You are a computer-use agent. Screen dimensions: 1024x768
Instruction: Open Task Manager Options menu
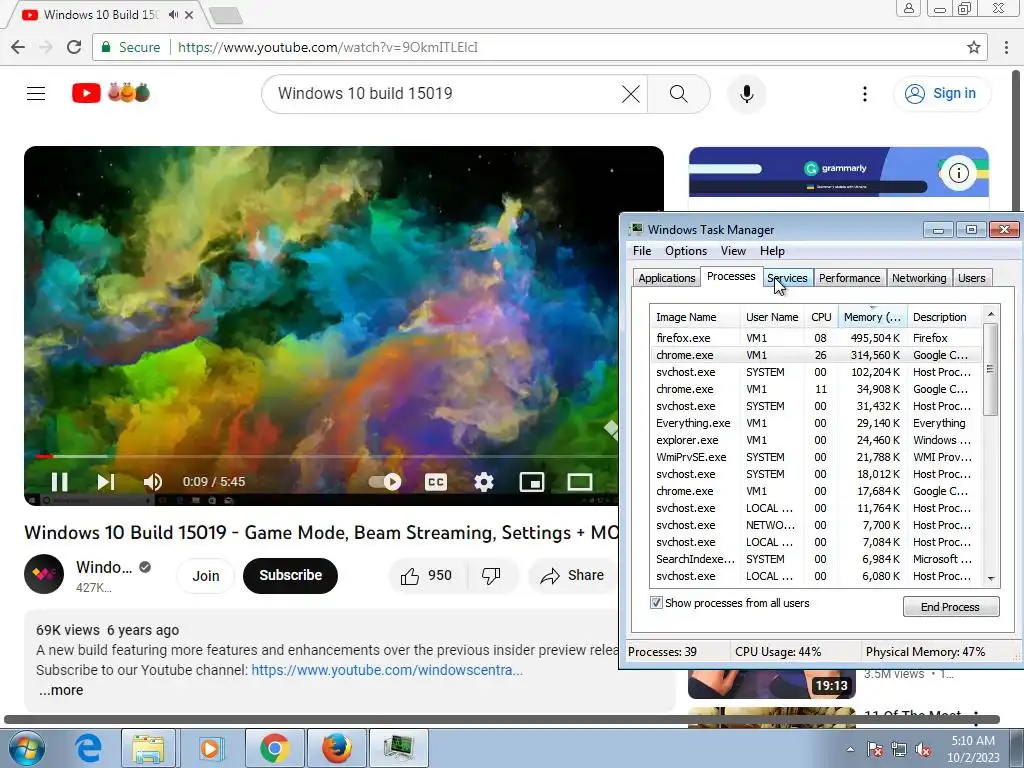coord(686,251)
